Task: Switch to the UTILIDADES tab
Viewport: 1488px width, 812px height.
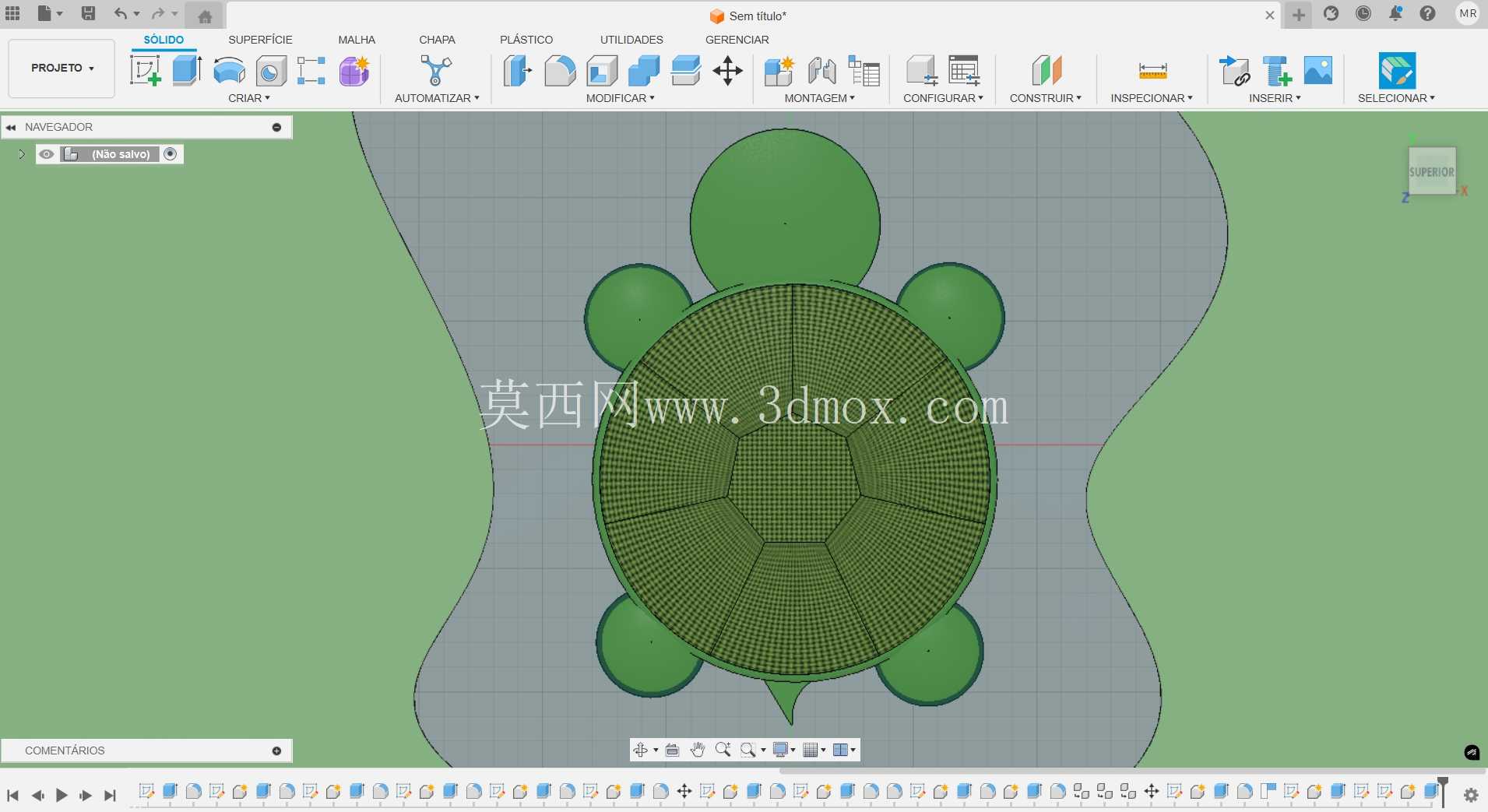Action: tap(631, 40)
